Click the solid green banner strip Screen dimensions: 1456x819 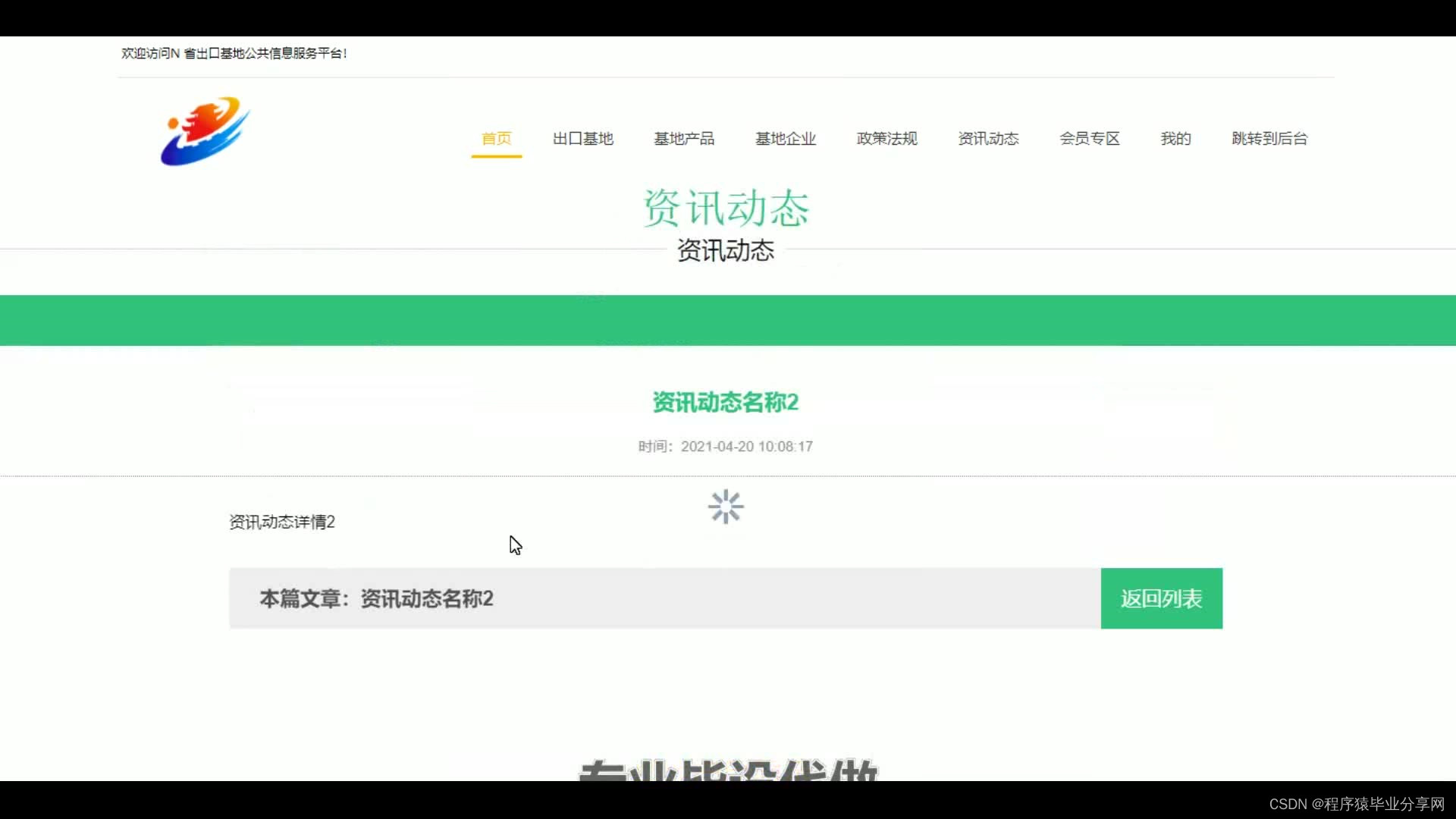[728, 320]
